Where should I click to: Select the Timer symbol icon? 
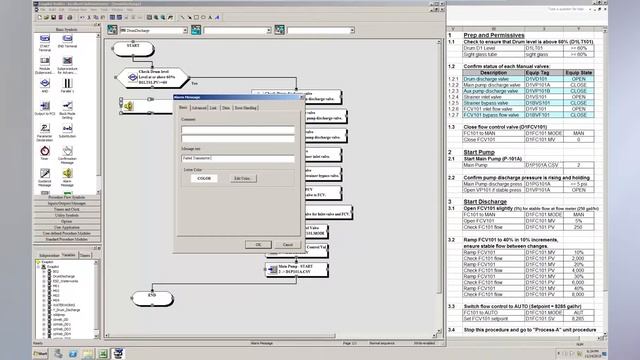45,151
